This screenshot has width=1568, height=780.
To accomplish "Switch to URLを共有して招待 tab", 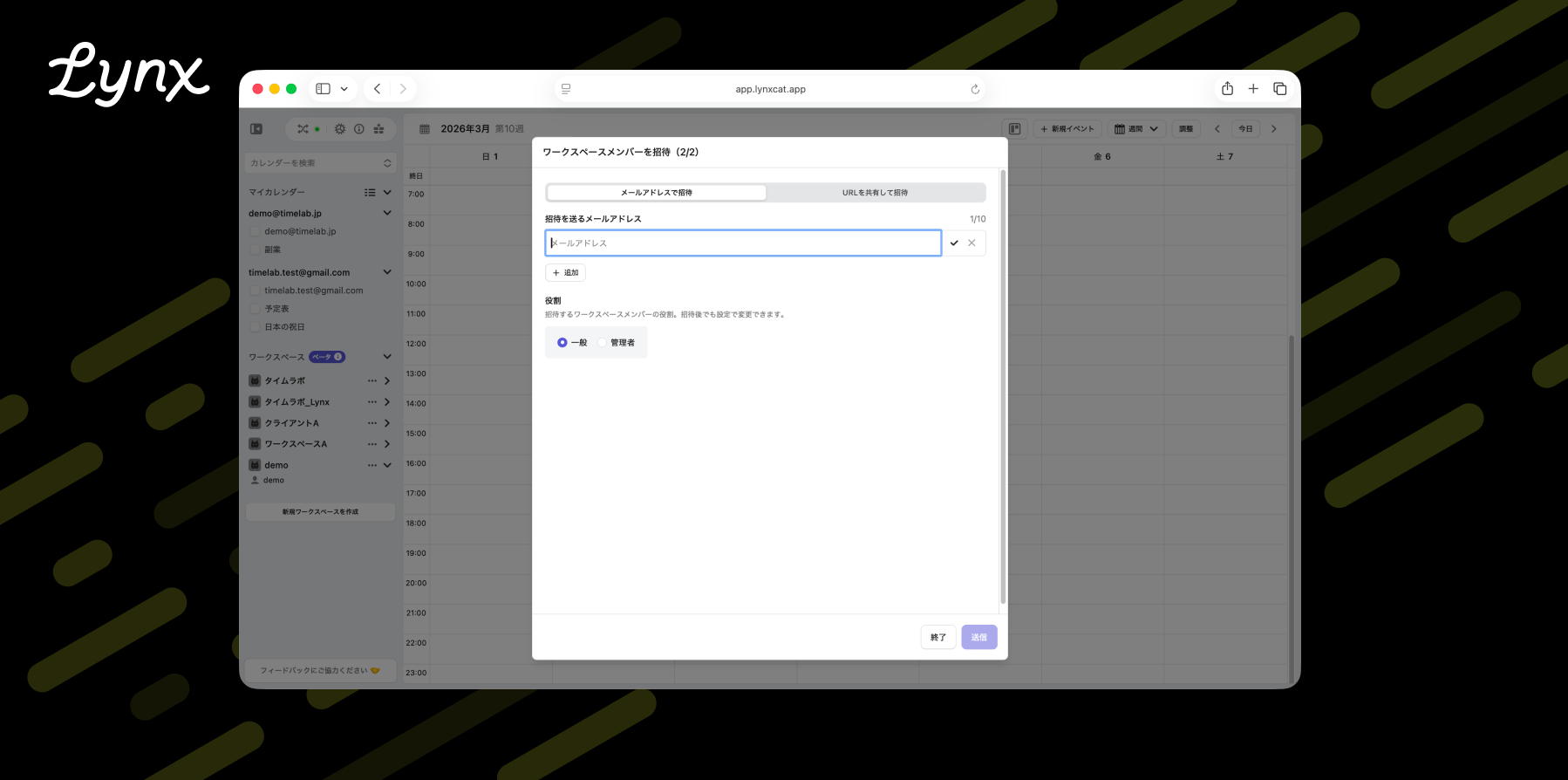I will click(x=876, y=193).
